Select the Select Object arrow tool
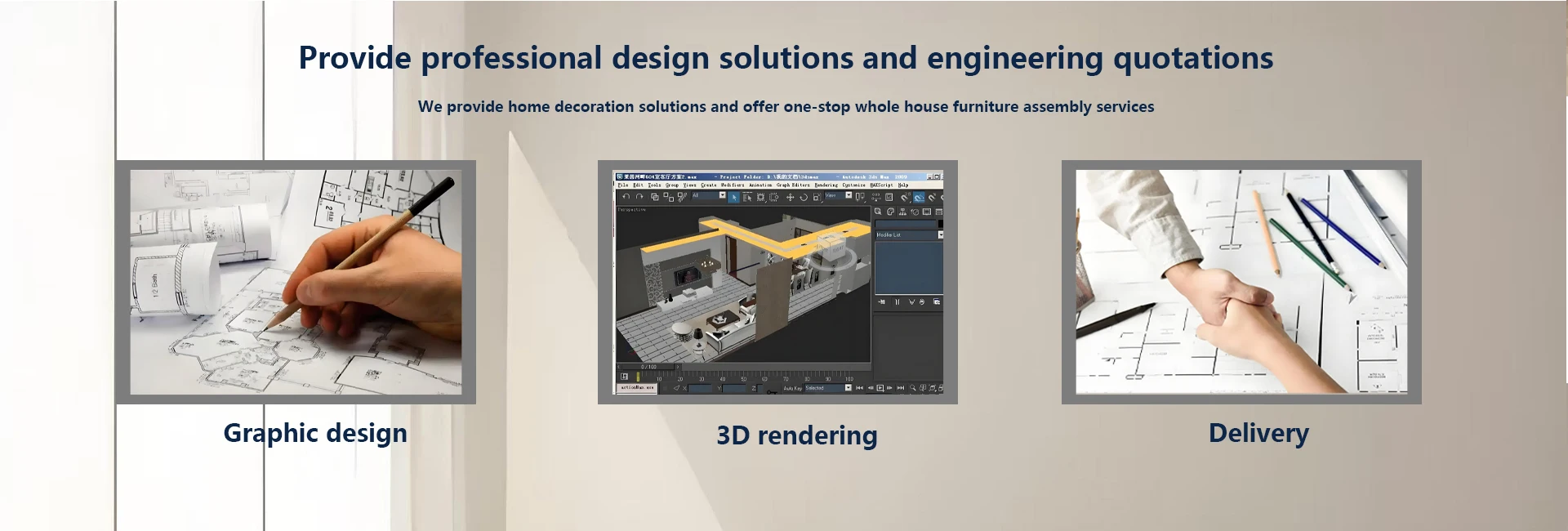The height and width of the screenshot is (531, 1568). tap(733, 197)
